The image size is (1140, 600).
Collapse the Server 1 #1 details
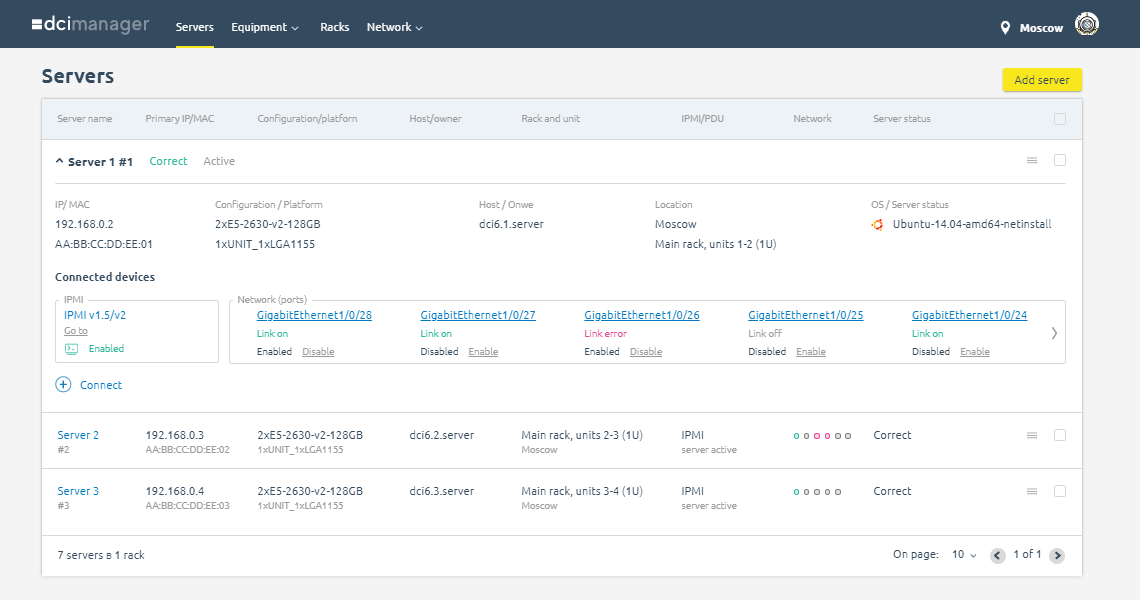60,161
